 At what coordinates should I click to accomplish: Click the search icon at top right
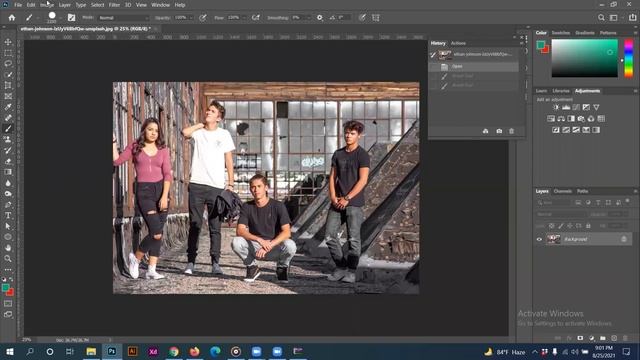click(601, 18)
